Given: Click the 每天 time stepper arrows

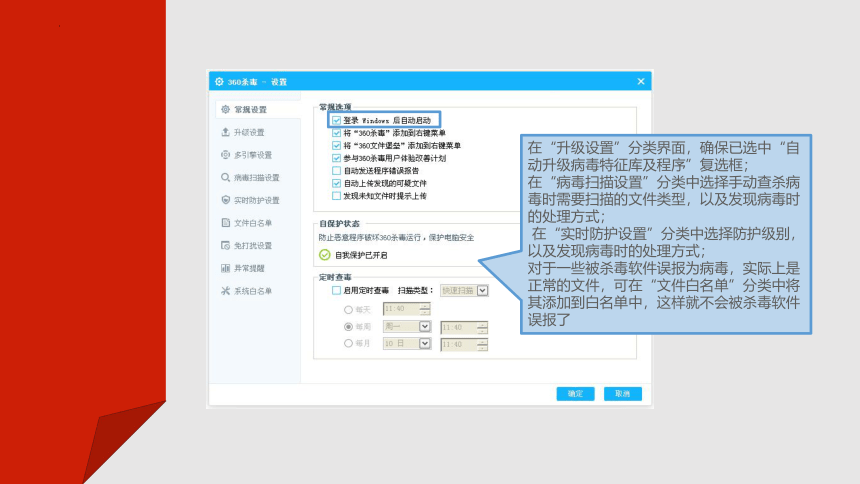Looking at the screenshot, I should tap(425, 309).
